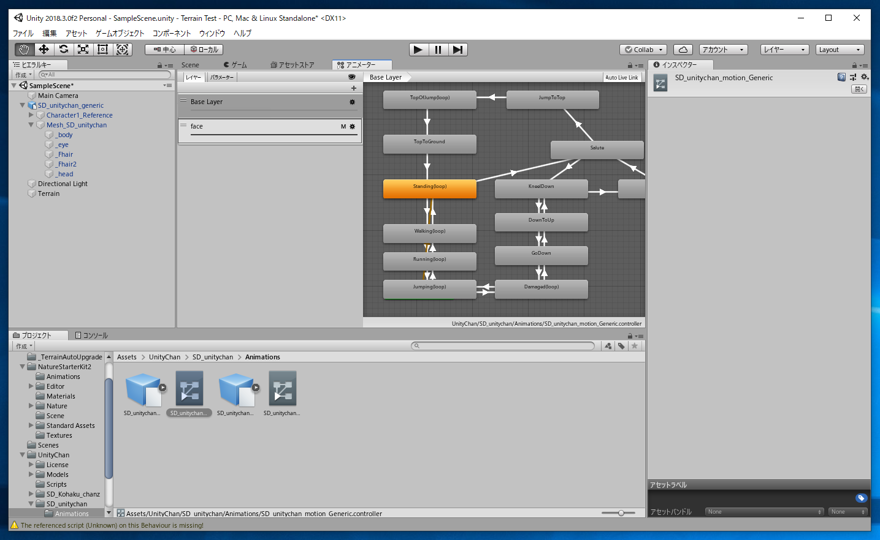Expand Character1_Reference node

[x=31, y=115]
